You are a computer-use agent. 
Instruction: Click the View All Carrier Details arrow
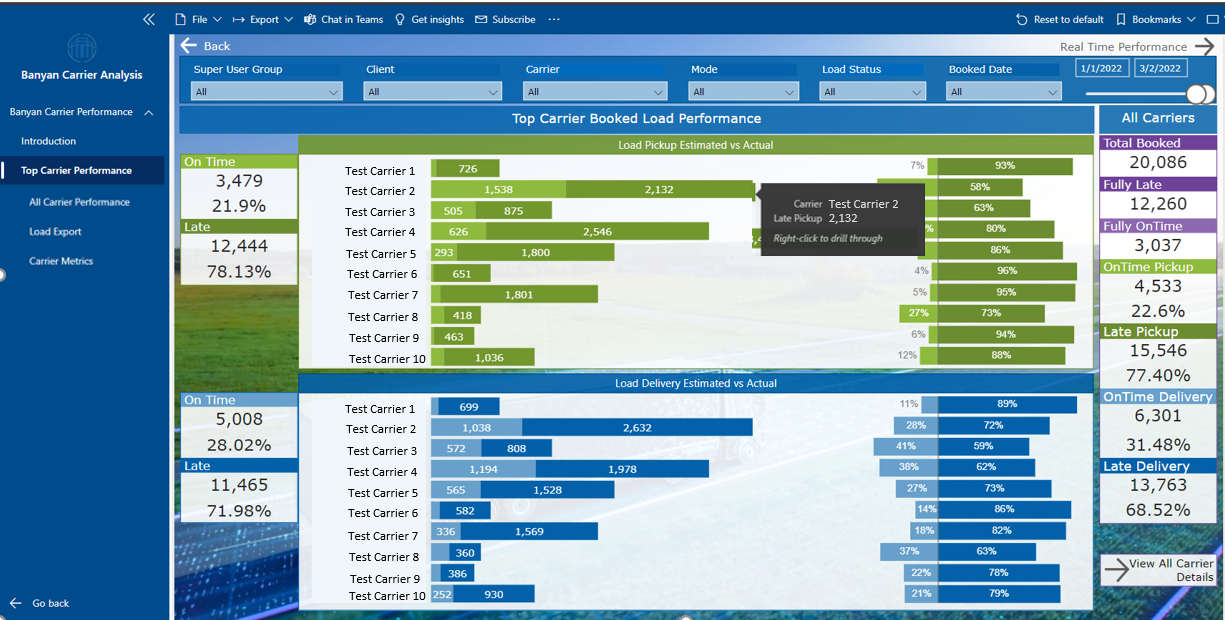1118,569
